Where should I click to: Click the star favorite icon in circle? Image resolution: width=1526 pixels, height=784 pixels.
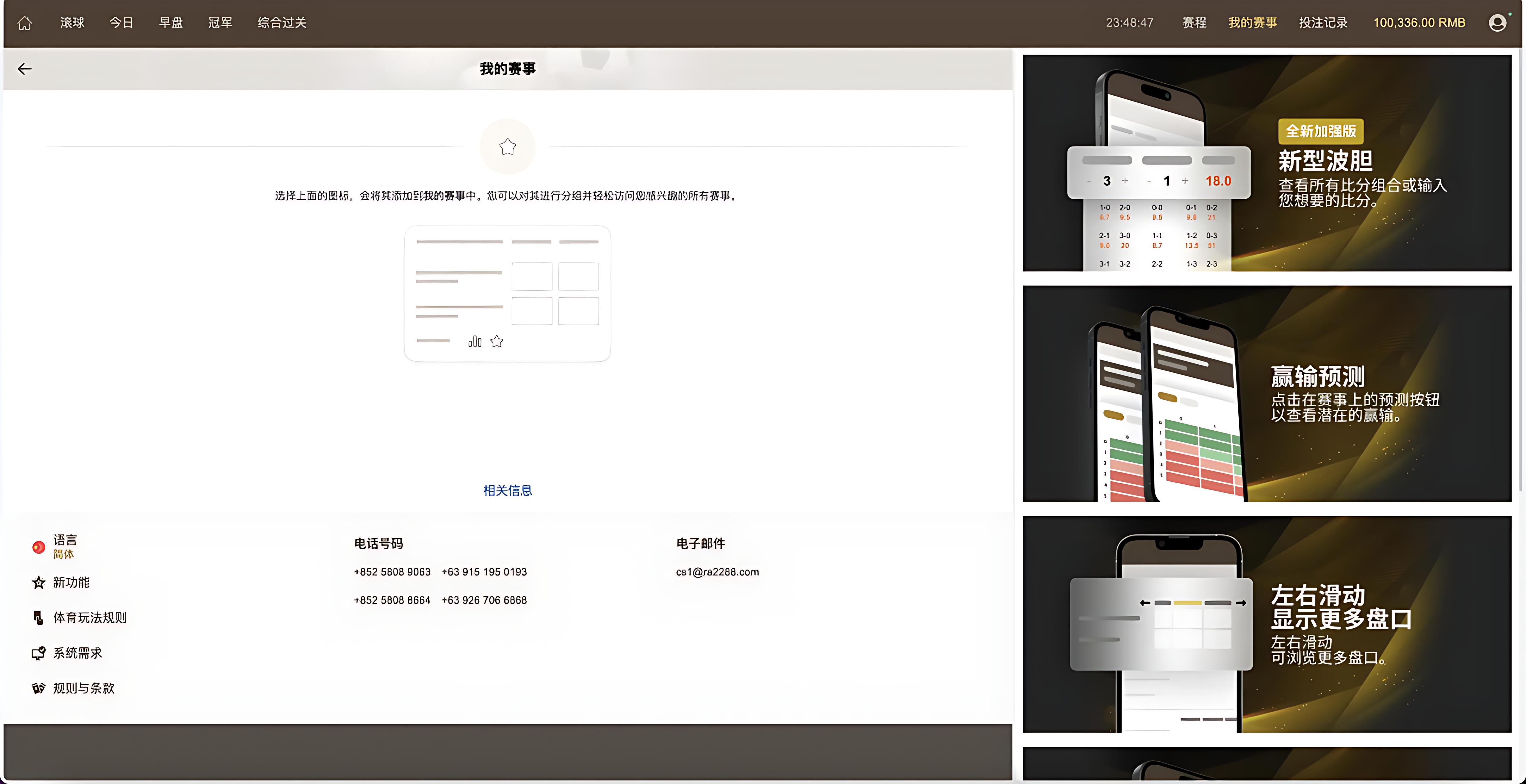tap(508, 146)
